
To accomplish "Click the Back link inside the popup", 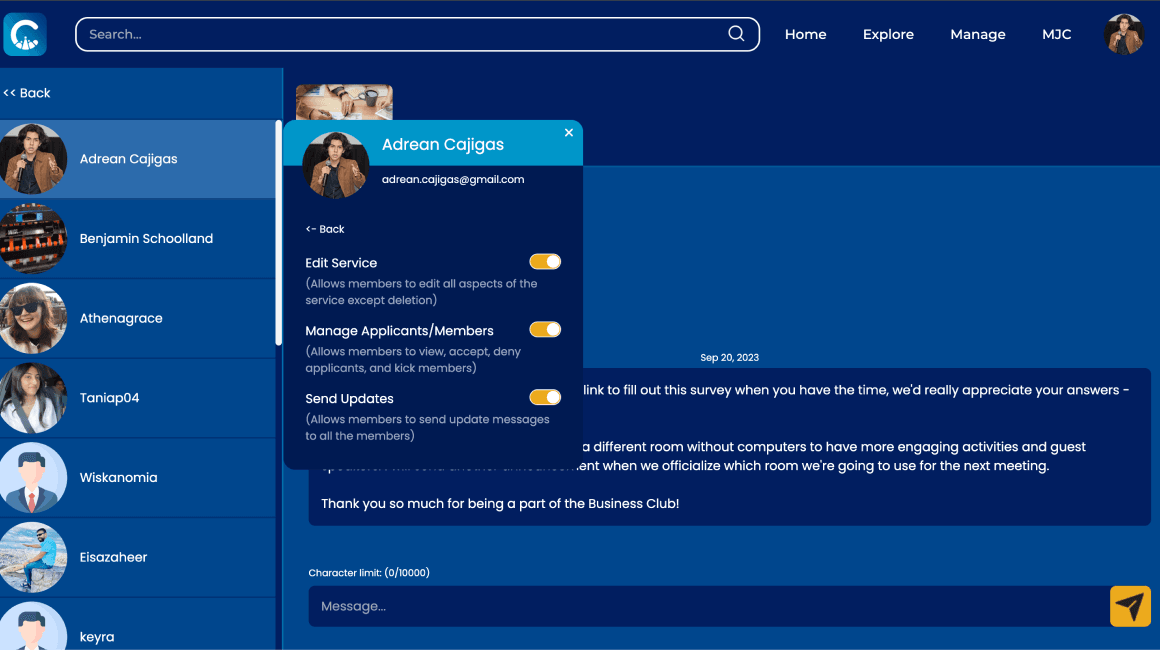I will pos(325,229).
